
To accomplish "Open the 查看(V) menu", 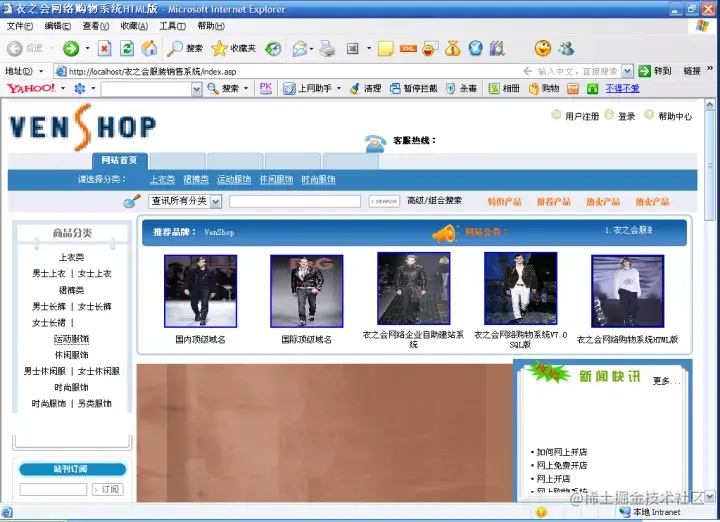I will 96,26.
